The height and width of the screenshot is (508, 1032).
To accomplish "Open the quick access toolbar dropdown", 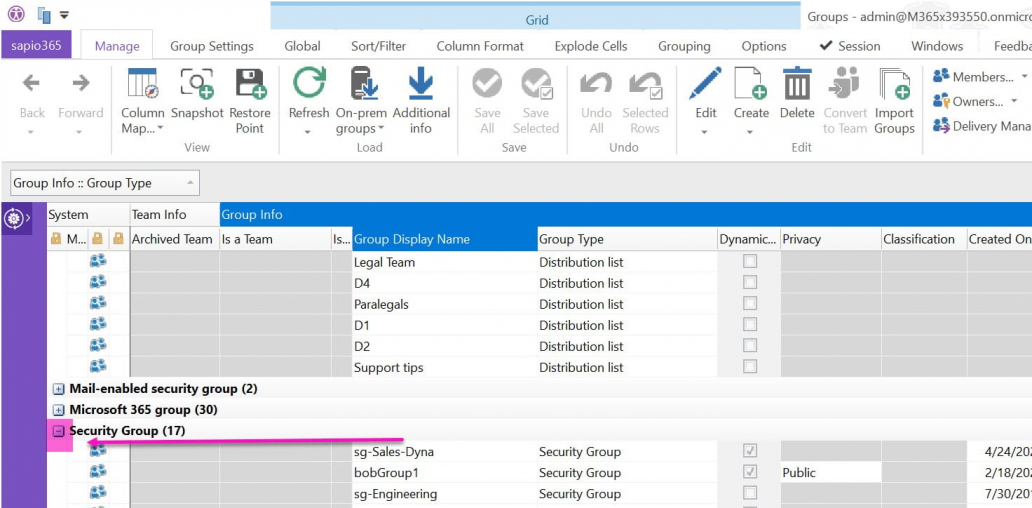I will 64,14.
